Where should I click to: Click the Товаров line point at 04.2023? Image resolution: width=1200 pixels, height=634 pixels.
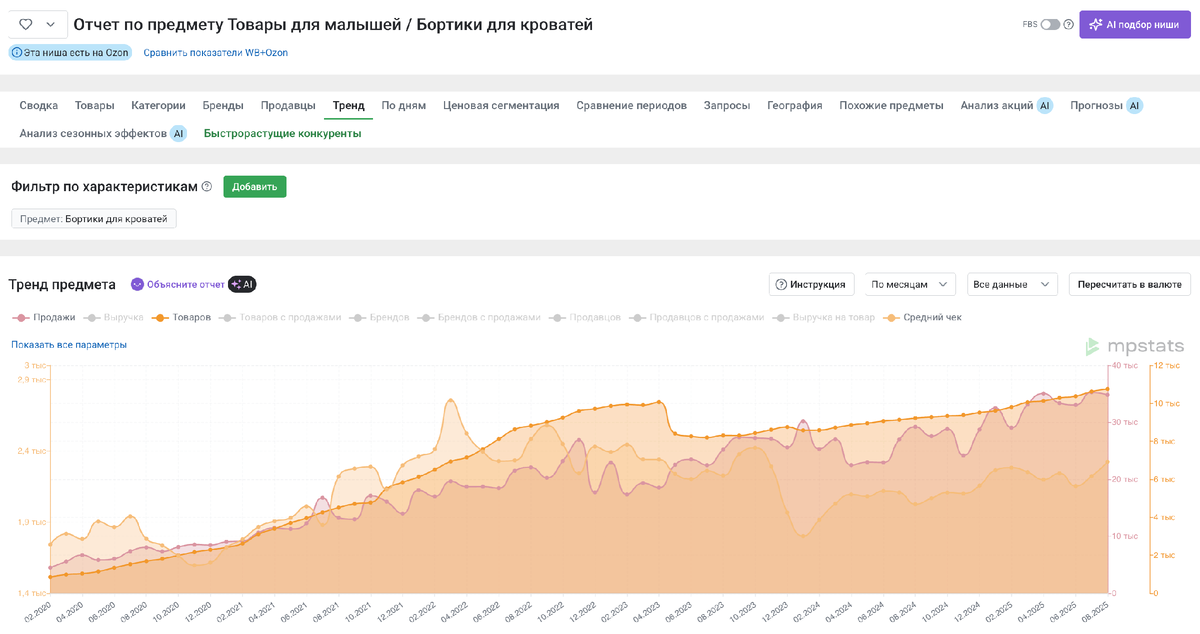coord(661,402)
